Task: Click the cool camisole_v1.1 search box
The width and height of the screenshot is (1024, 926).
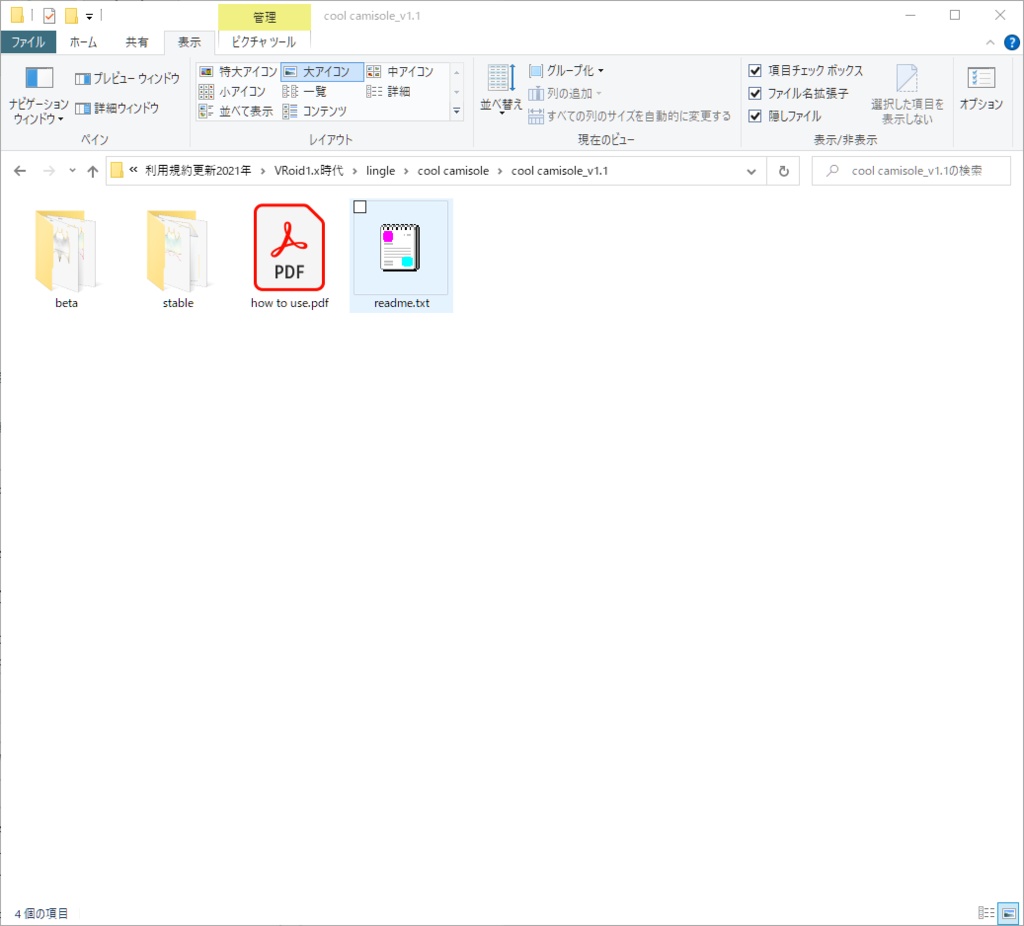Action: (x=911, y=171)
